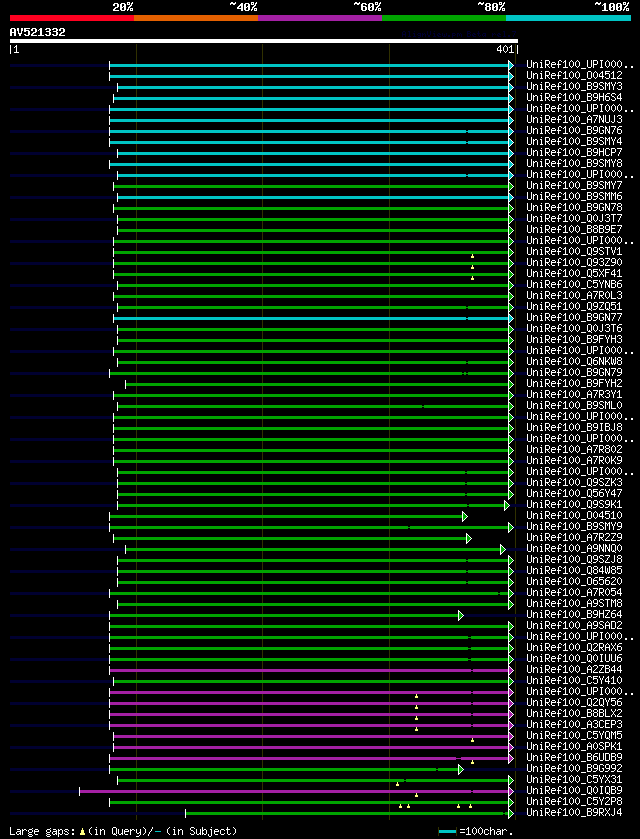Pick the UniRef100_B9IBJ8 hit name
This screenshot has width=640, height=839.
click(x=574, y=427)
